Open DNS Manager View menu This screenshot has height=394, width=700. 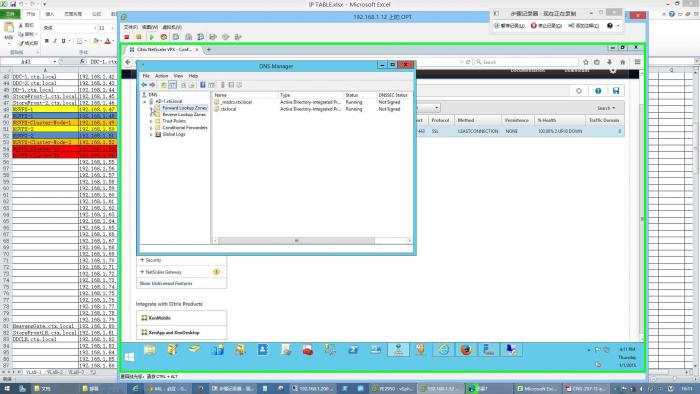click(178, 76)
